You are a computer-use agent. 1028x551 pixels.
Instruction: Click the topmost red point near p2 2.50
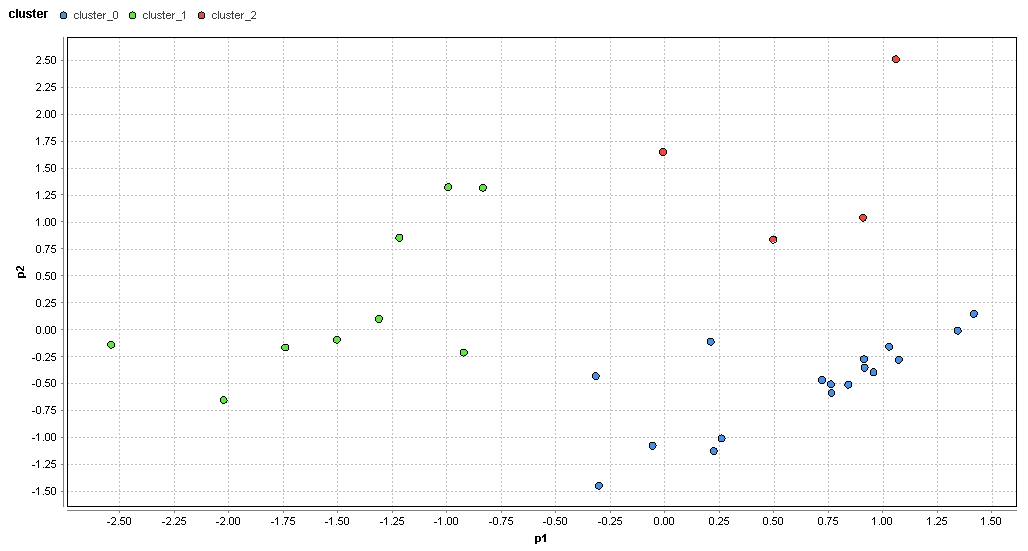pyautogui.click(x=896, y=60)
